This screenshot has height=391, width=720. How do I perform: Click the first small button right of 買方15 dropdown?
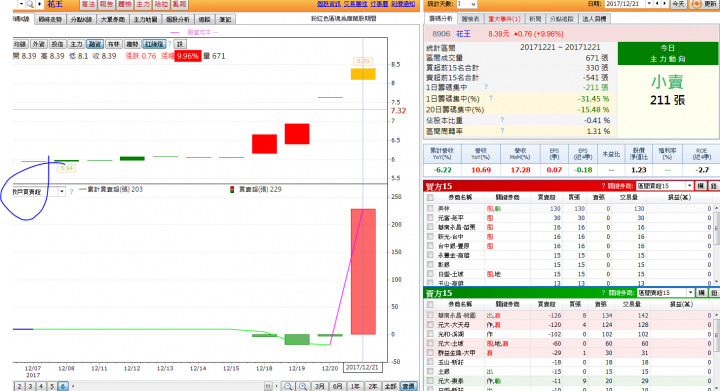[700, 186]
